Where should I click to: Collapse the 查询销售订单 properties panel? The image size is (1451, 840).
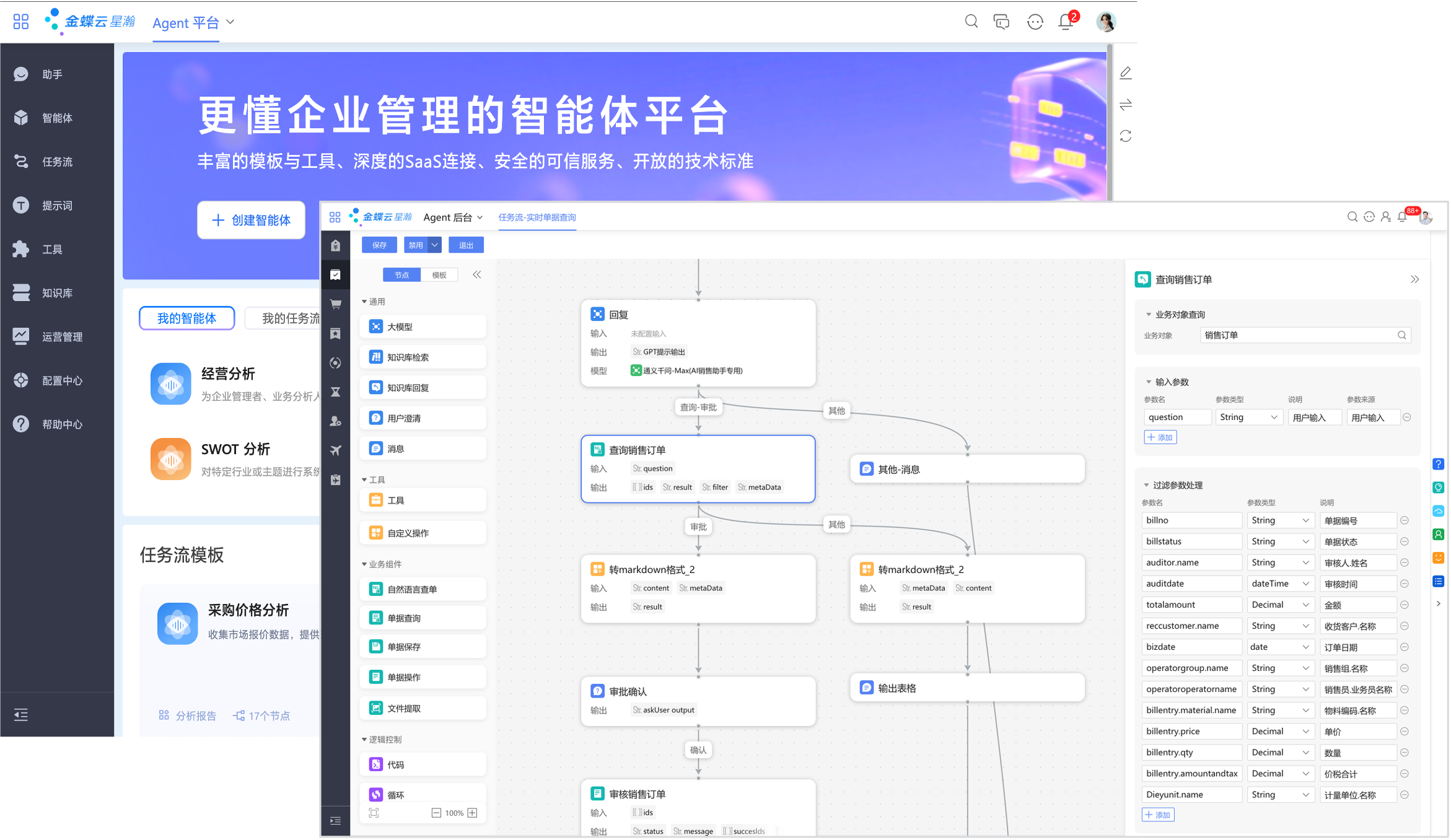point(1414,279)
